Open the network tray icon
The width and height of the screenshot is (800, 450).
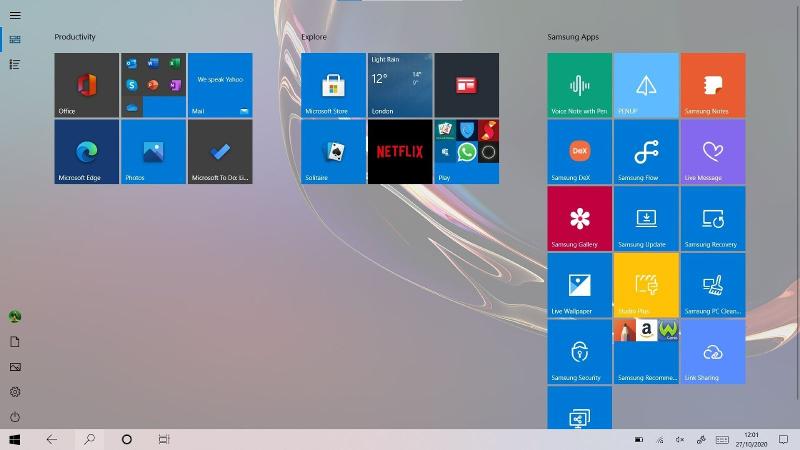pos(660,439)
